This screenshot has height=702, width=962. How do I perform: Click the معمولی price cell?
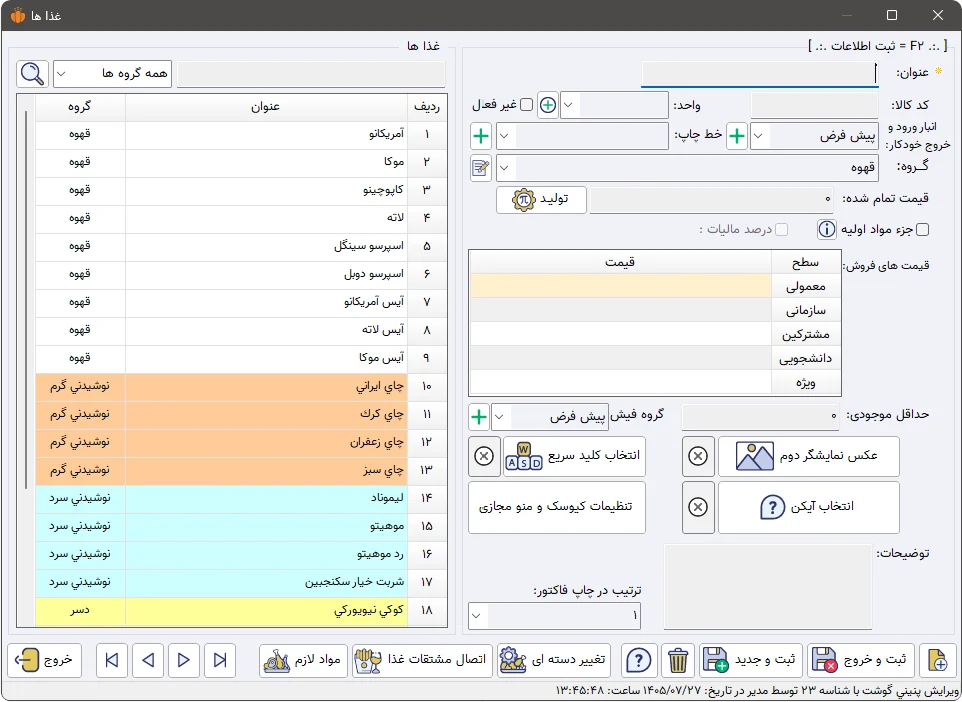pos(620,287)
